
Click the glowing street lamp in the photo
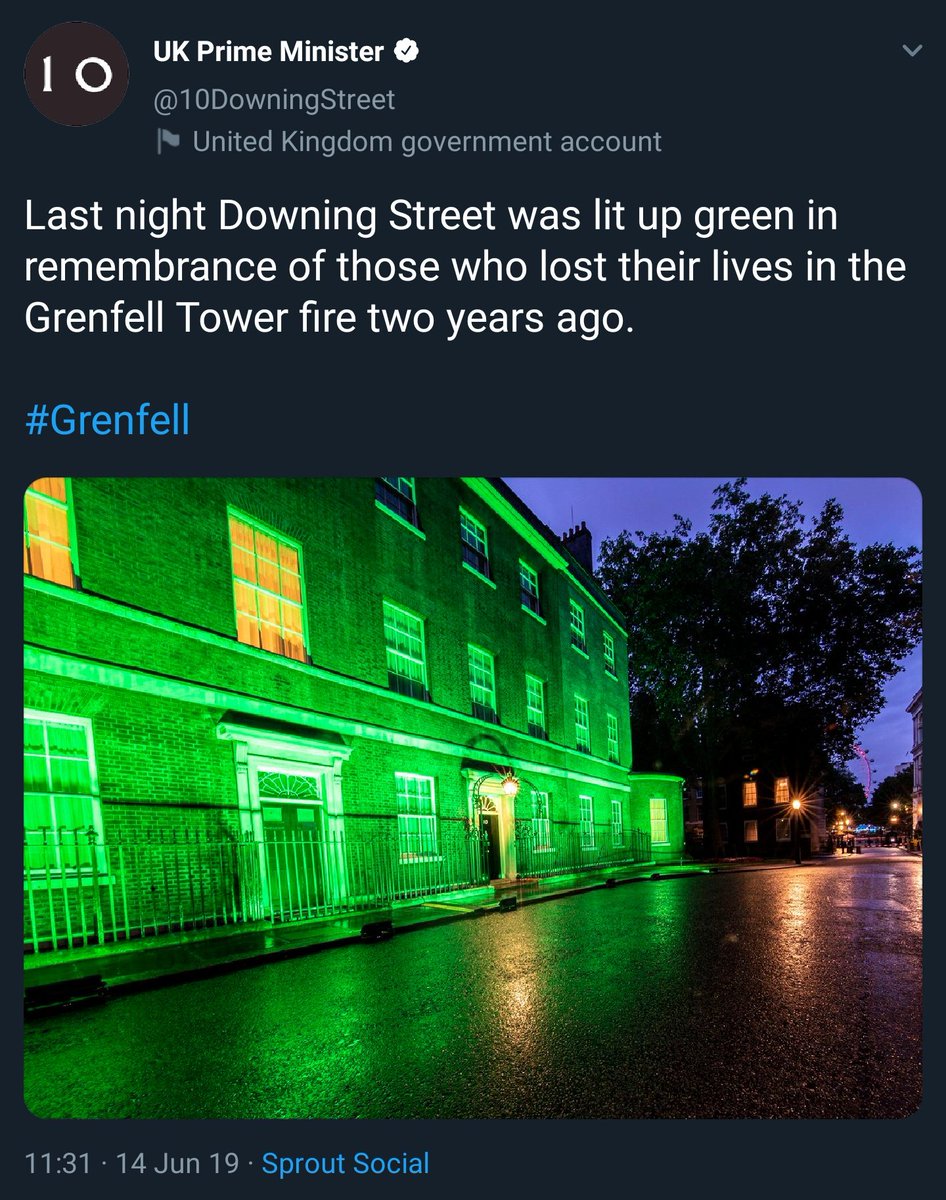[796, 804]
